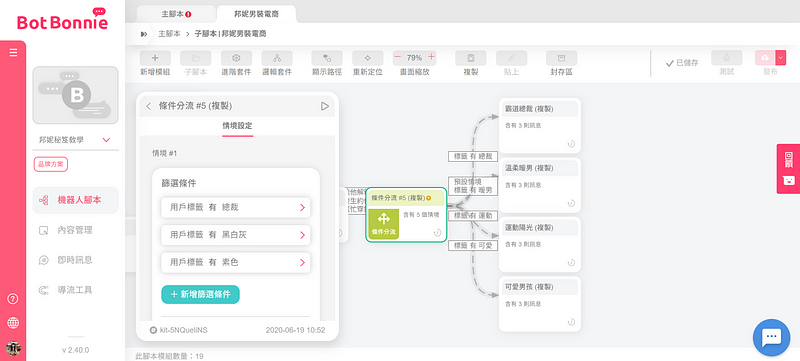This screenshot has height=361, width=800.
Task: Select the 條件分流 #5 node on canvas
Action: tap(406, 215)
